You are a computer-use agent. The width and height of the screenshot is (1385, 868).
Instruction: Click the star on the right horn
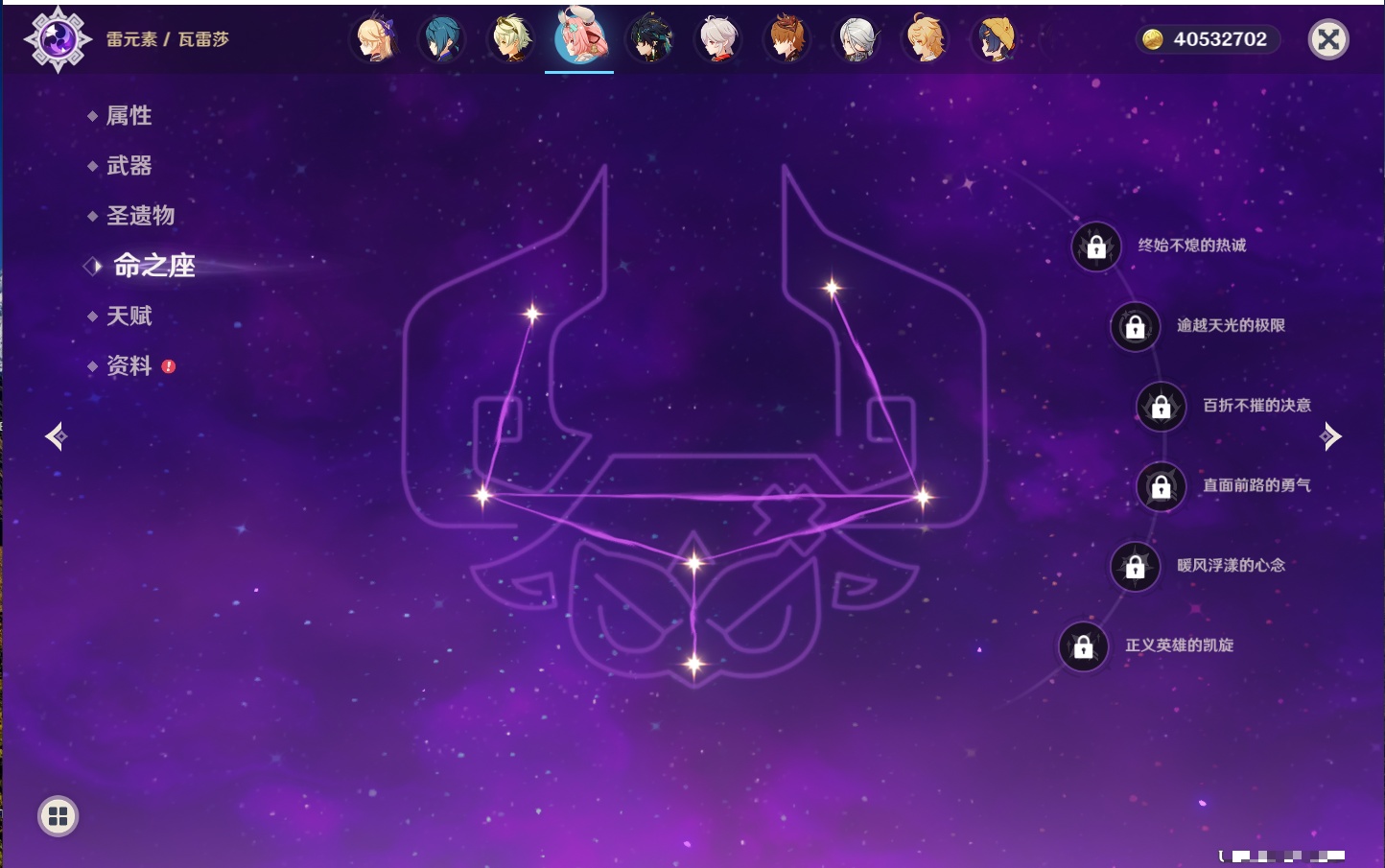832,287
